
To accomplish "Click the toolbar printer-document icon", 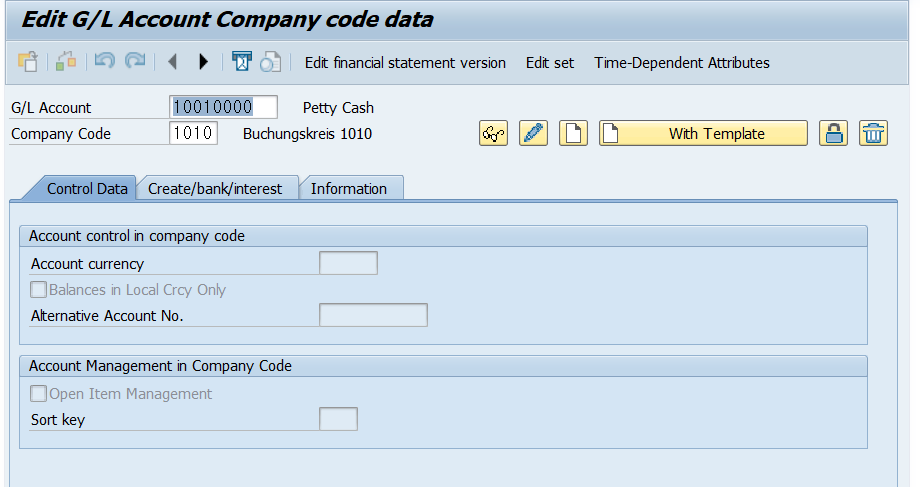I will 270,61.
